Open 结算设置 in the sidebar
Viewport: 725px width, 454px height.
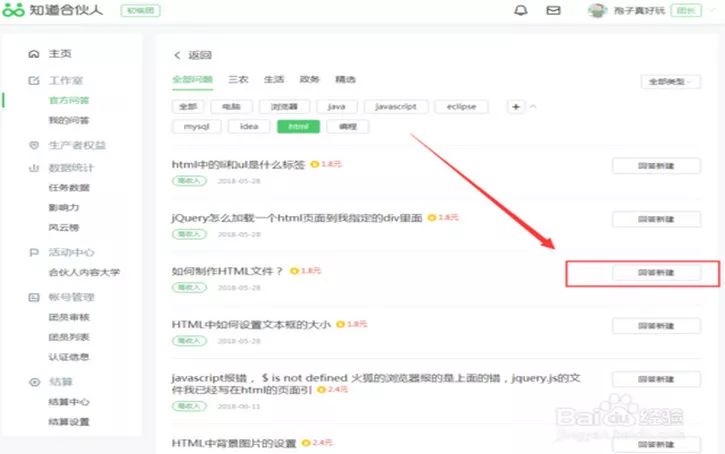[69, 422]
